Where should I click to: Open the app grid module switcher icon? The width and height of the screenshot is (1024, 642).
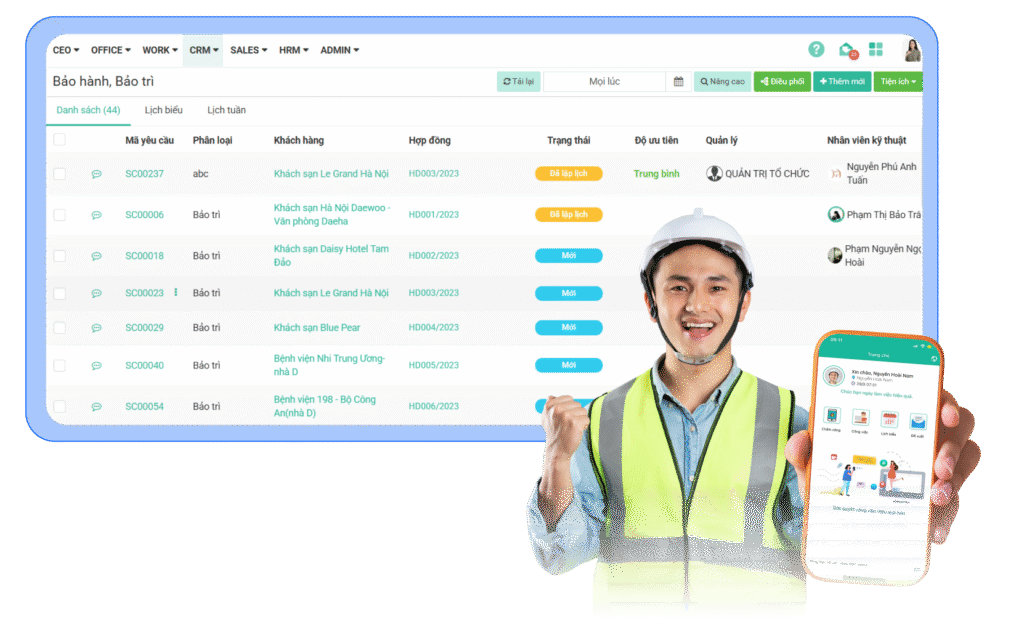[877, 49]
